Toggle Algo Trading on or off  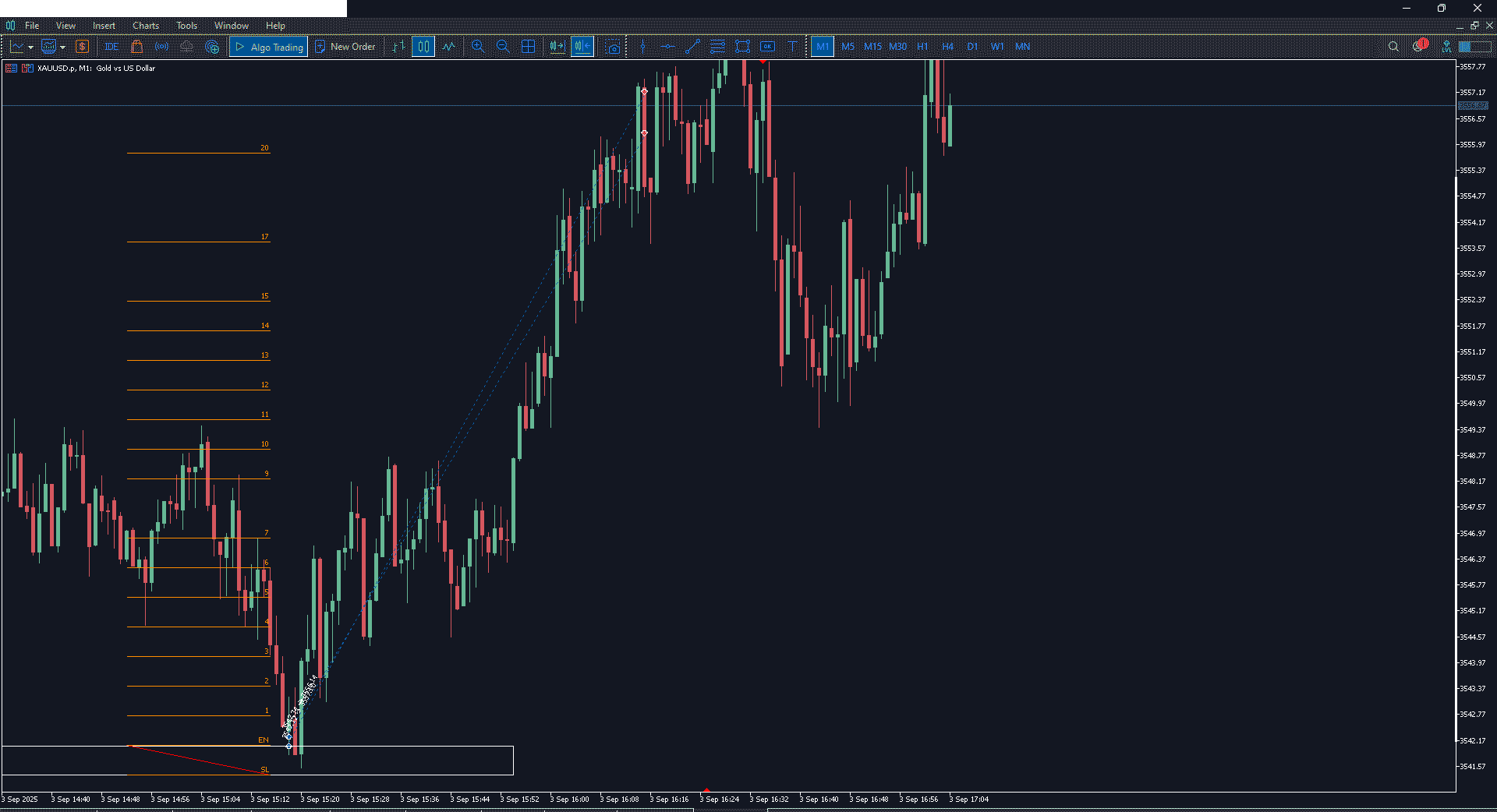(269, 47)
